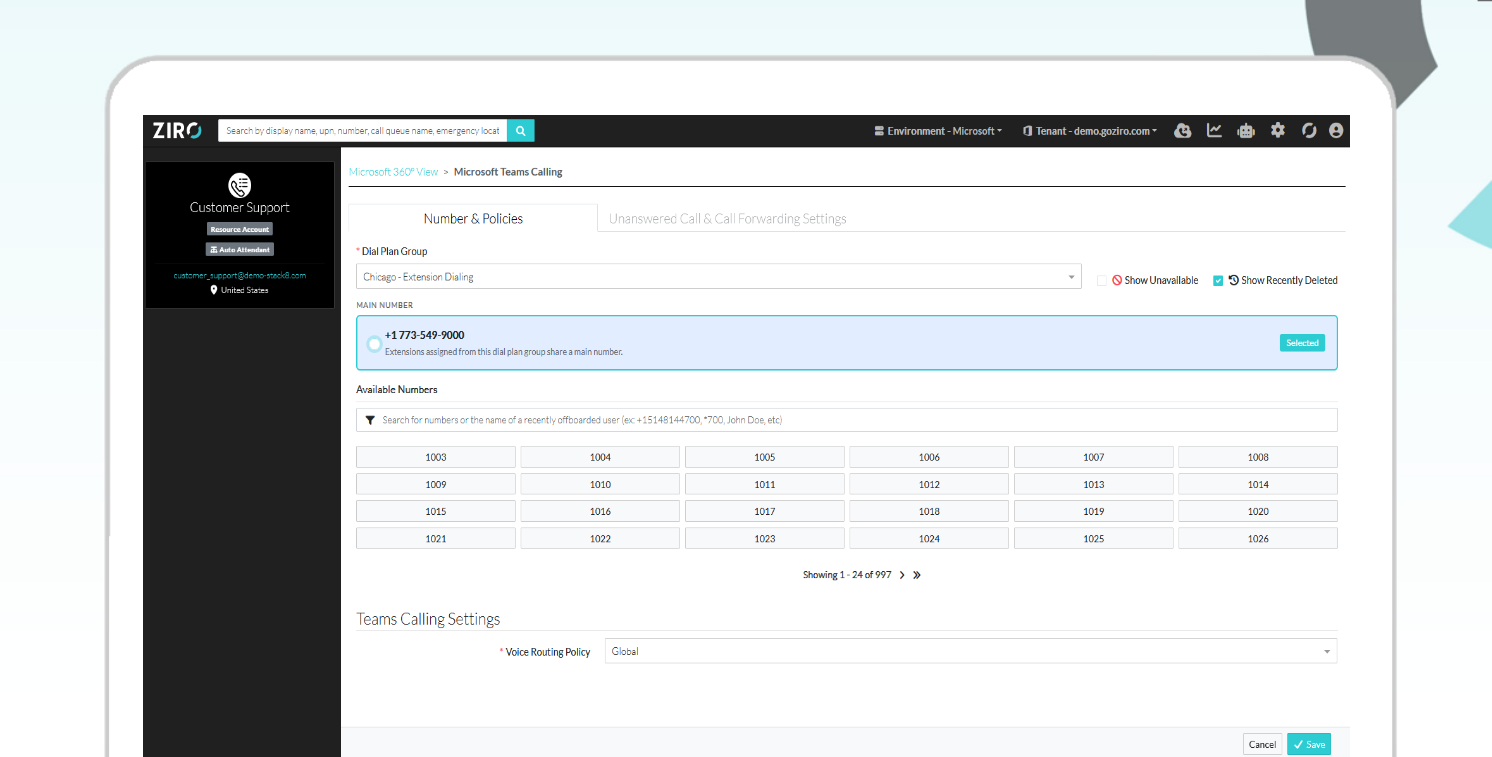Viewport: 1492px width, 757px height.
Task: Expand the Voice Routing Policy dropdown
Action: (x=971, y=652)
